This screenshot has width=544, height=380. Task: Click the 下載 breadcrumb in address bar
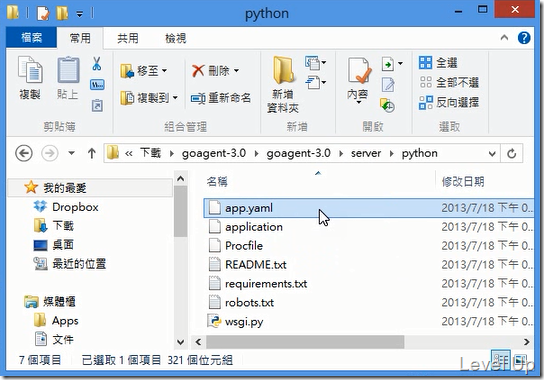150,153
